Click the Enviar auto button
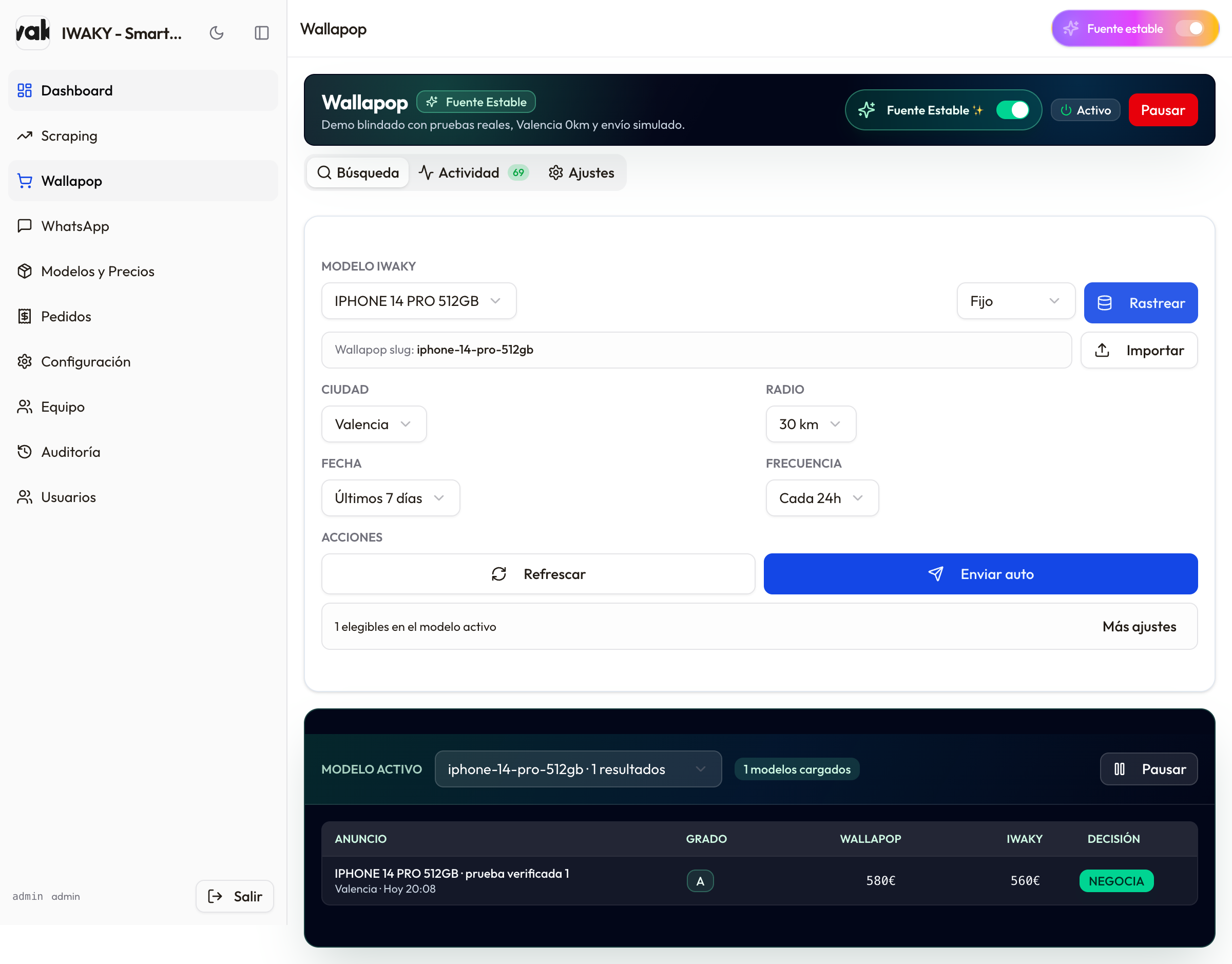Image resolution: width=1232 pixels, height=964 pixels. [980, 574]
